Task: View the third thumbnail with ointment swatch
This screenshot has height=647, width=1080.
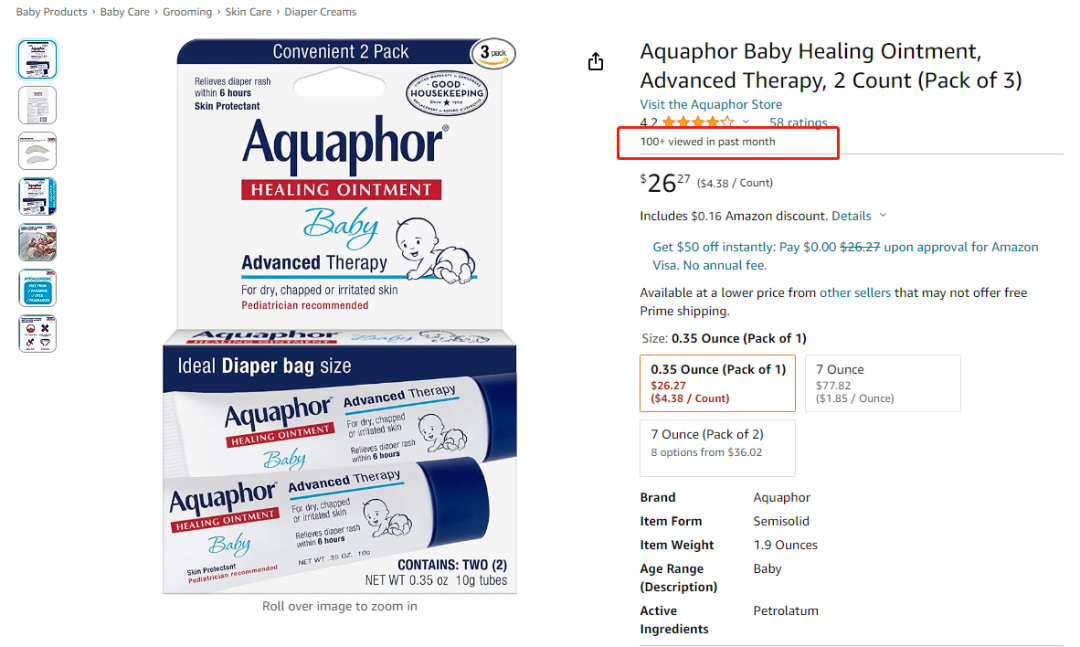Action: tap(37, 151)
